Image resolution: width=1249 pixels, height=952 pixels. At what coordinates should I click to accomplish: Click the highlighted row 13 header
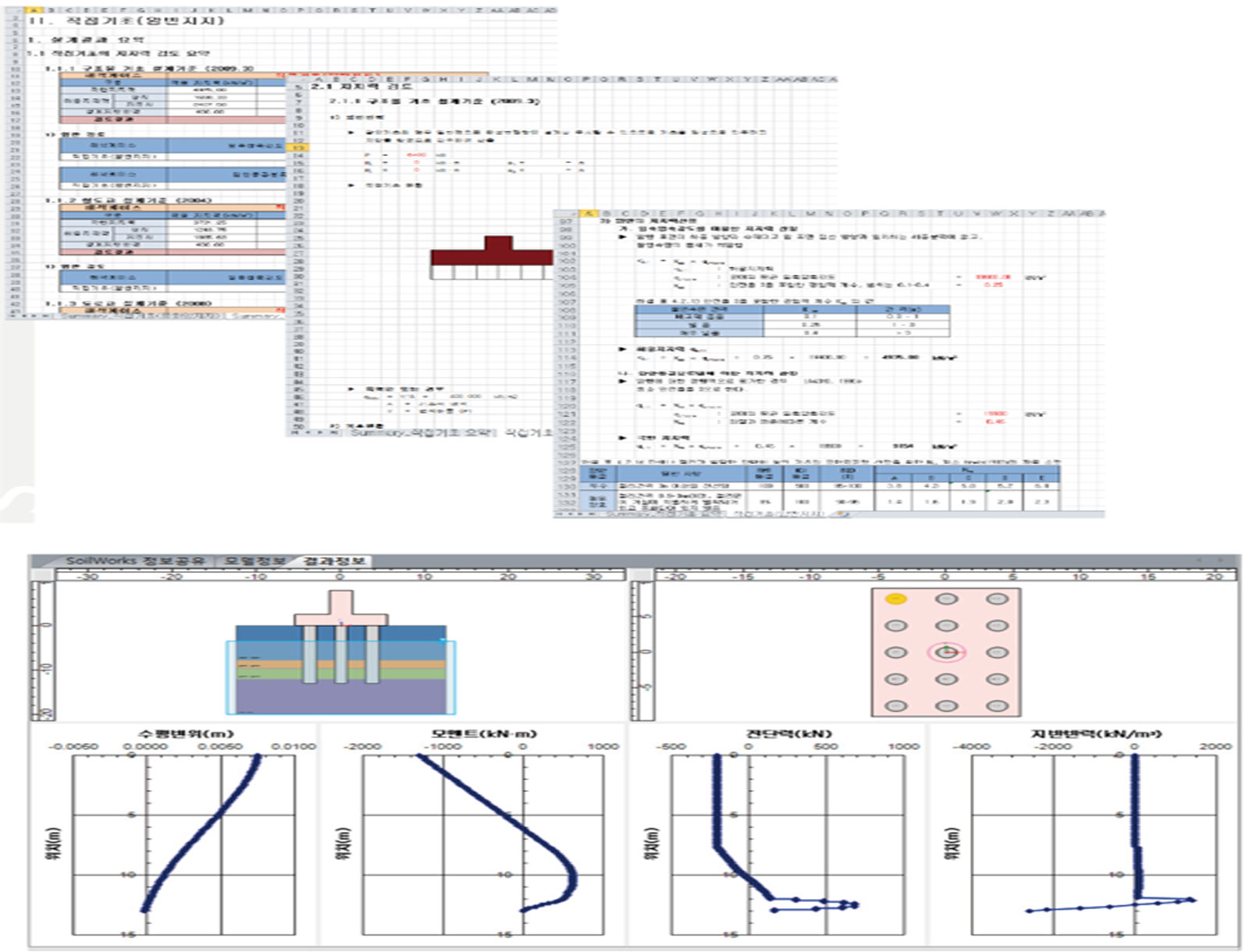pos(298,147)
